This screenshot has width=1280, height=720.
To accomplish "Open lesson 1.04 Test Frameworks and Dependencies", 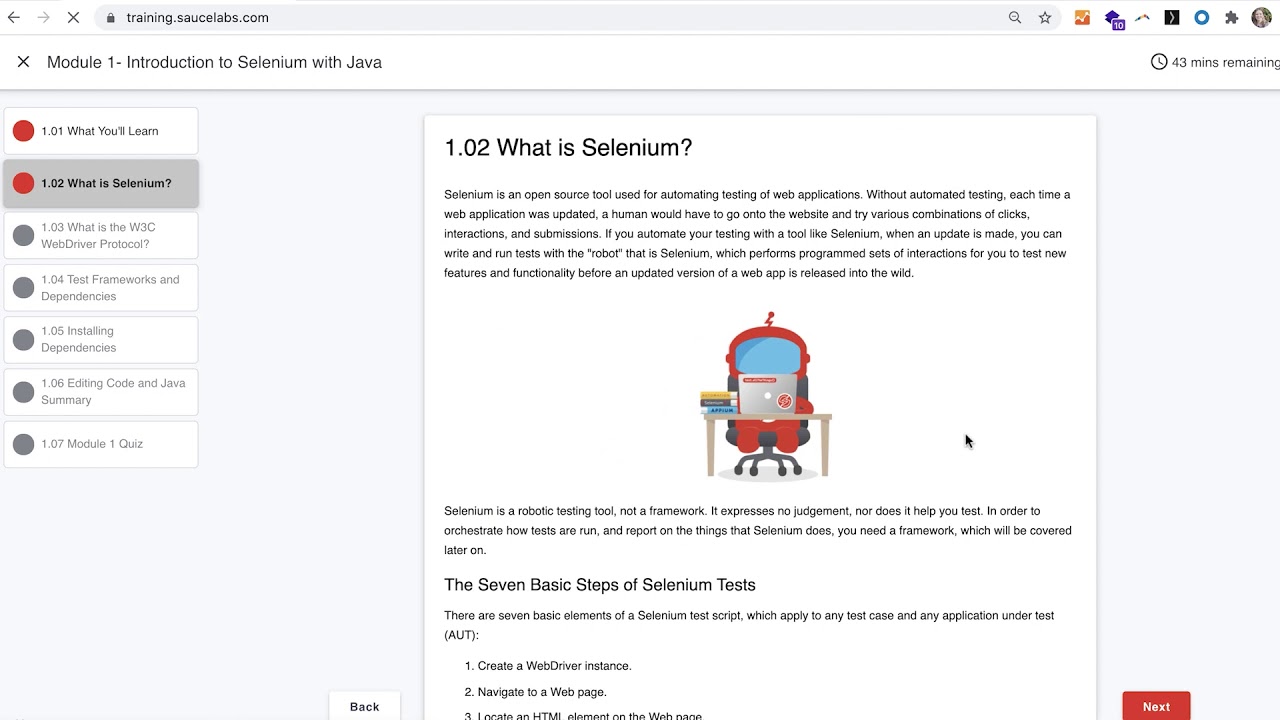I will coord(101,287).
